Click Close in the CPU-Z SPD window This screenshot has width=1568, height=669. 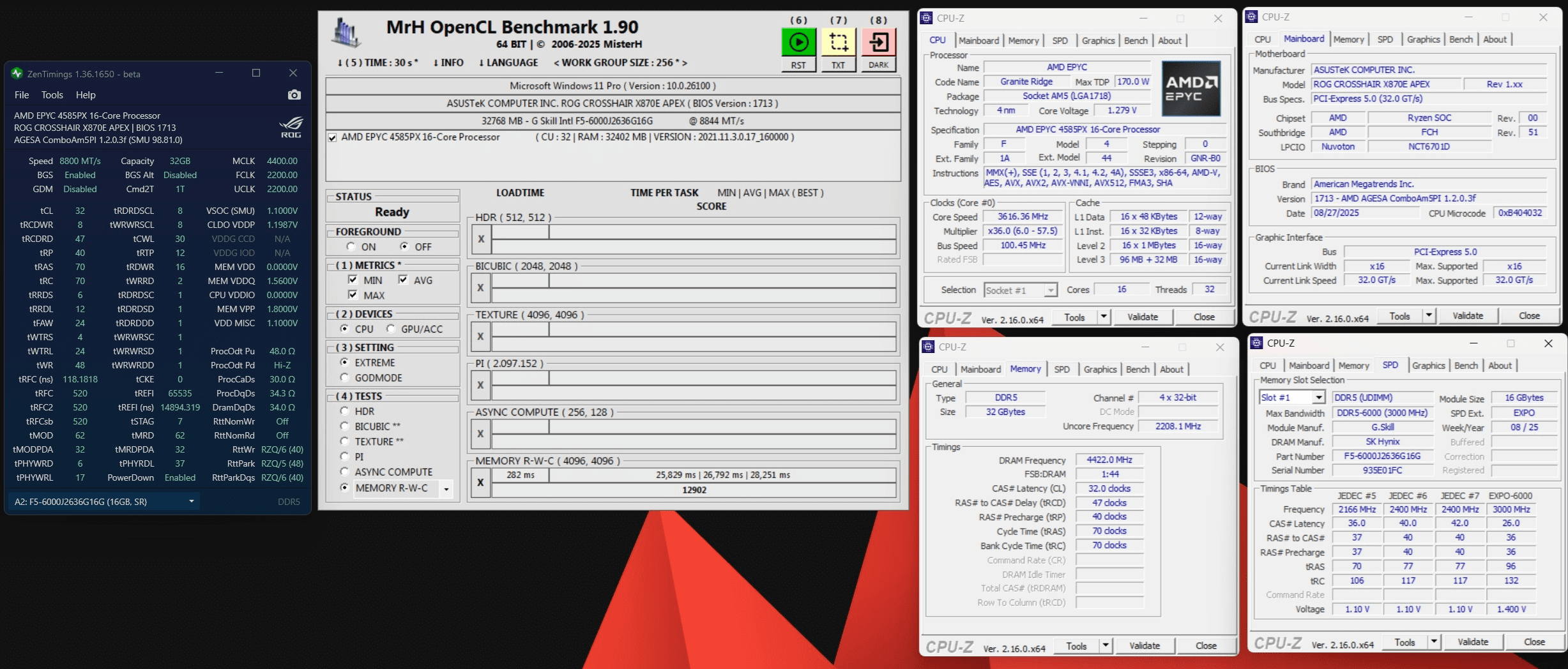[x=1534, y=642]
